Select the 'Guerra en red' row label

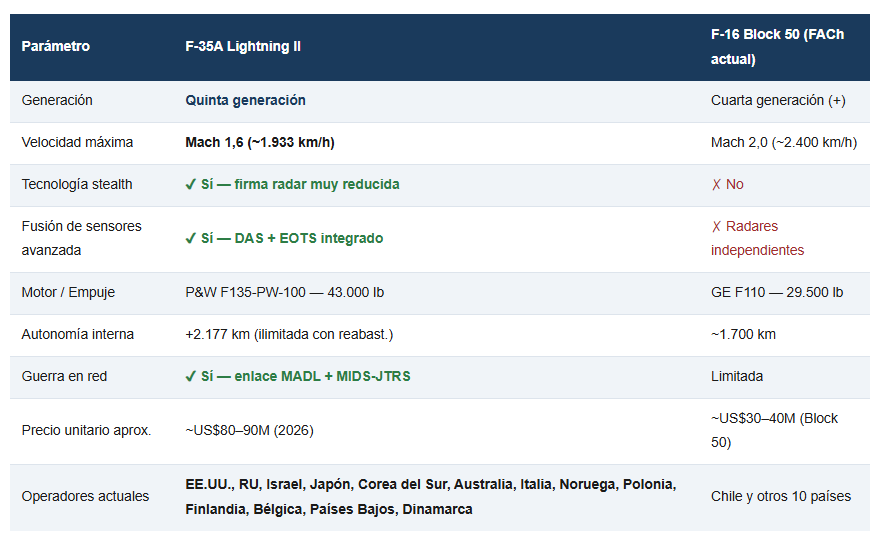point(64,376)
